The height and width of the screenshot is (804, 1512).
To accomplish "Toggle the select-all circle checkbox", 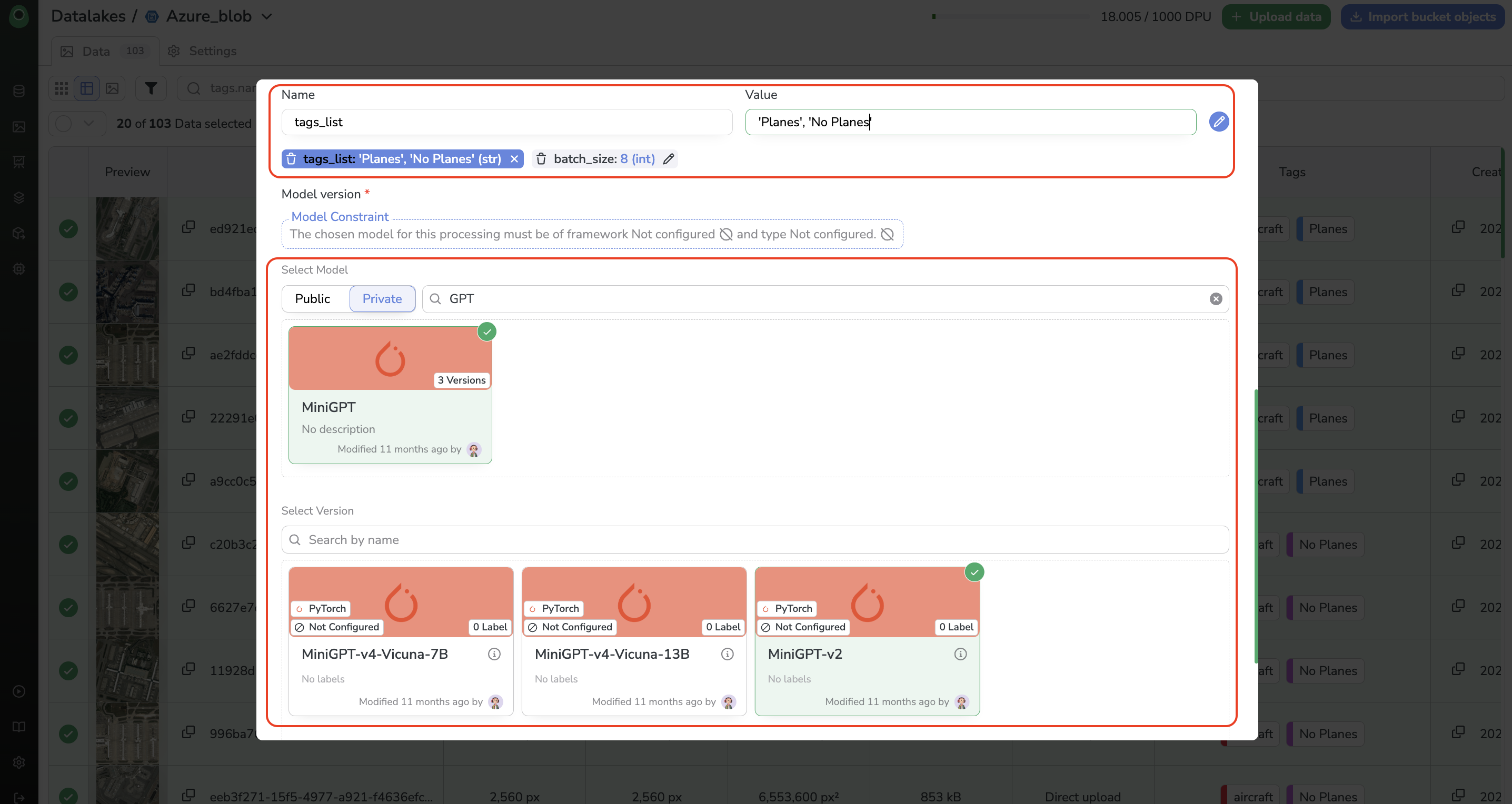I will [x=63, y=124].
